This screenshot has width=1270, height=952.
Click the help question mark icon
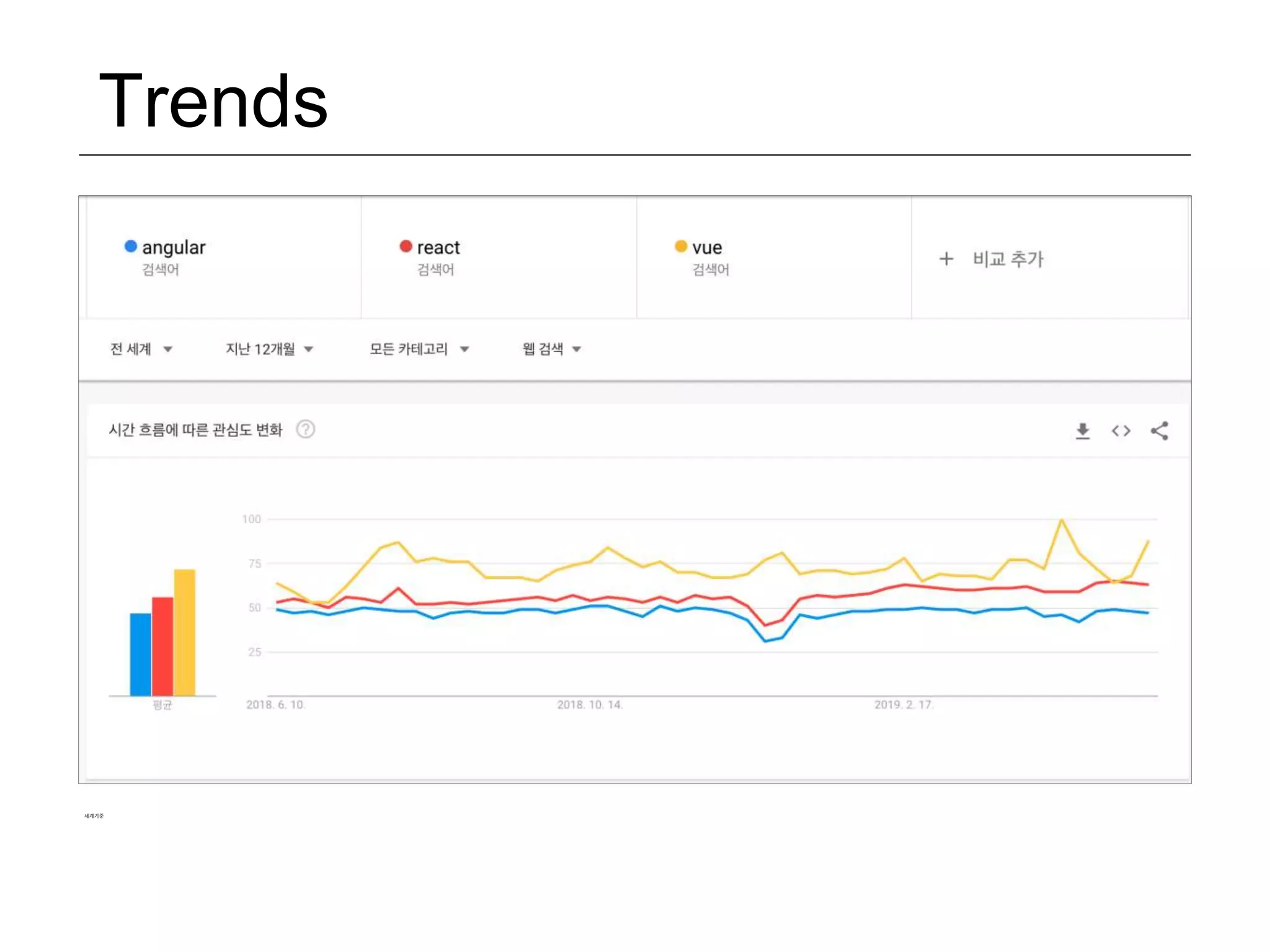305,429
